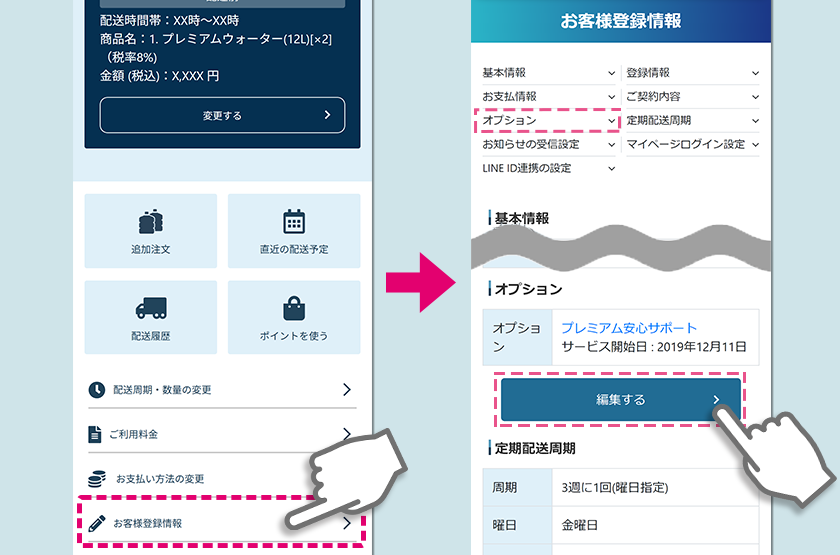This screenshot has width=840, height=555.
Task: Tap the ポイントを使う shopping bag icon
Action: click(x=293, y=309)
